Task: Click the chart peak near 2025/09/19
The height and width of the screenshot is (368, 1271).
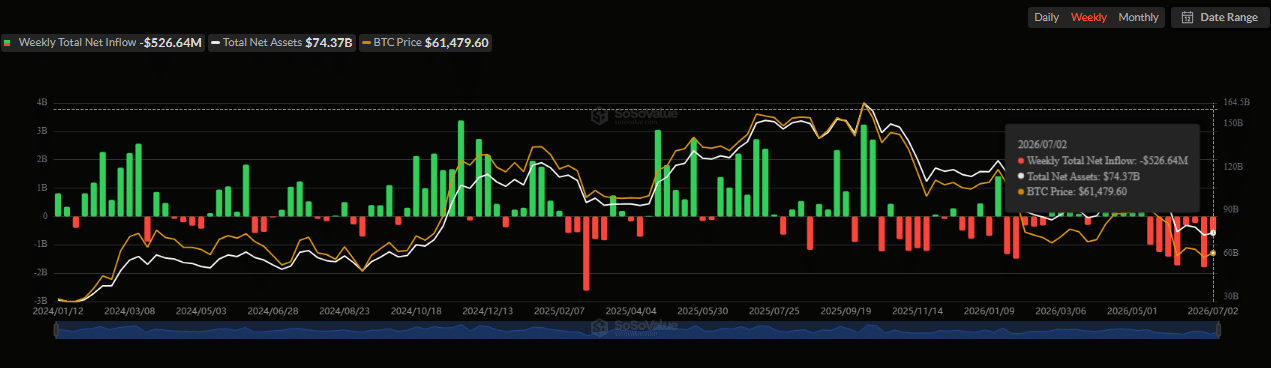Action: 864,103
